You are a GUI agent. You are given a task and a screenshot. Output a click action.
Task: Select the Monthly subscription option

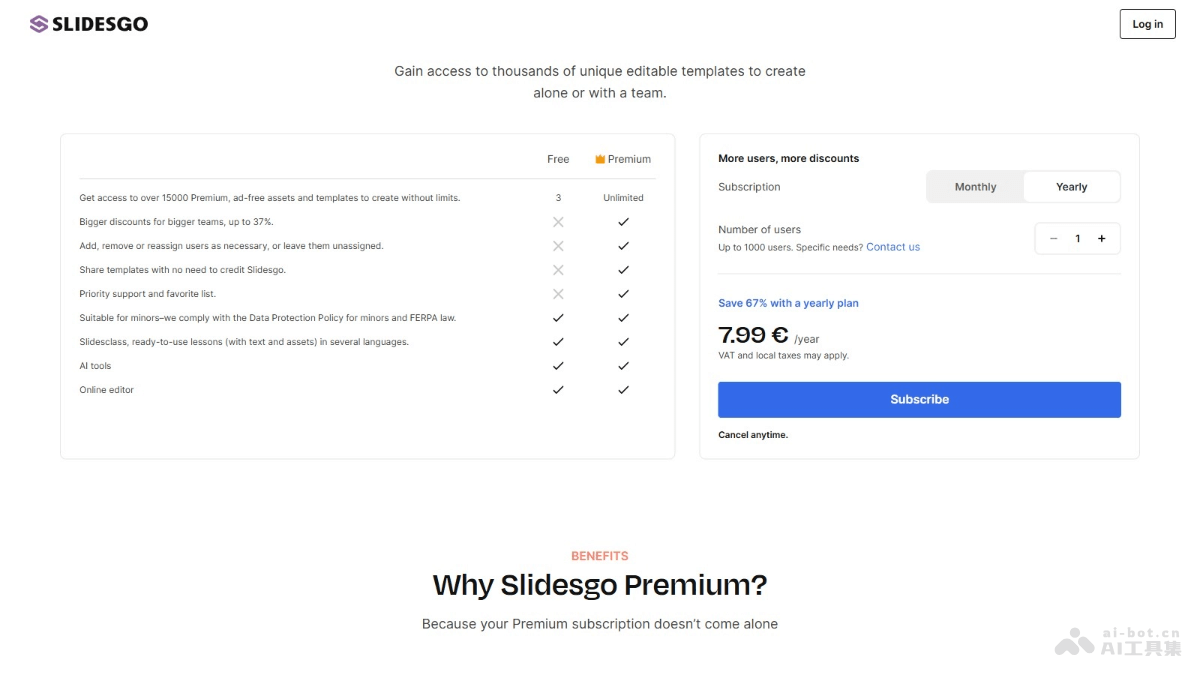point(974,186)
